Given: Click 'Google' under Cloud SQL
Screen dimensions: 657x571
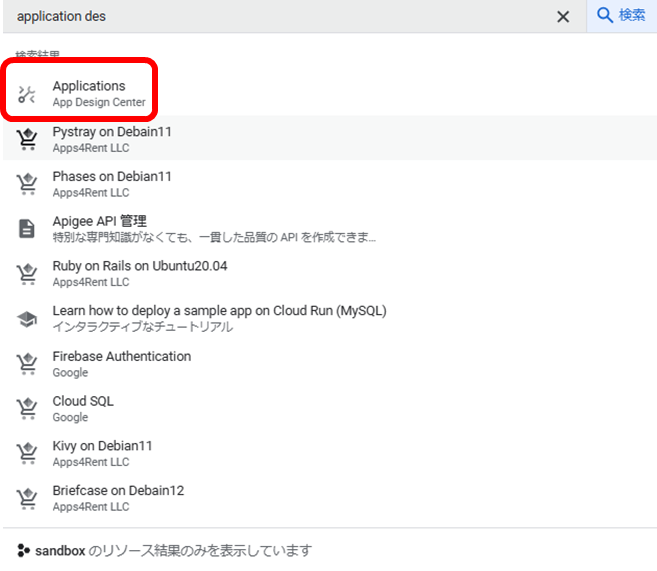Looking at the screenshot, I should pyautogui.click(x=70, y=418).
